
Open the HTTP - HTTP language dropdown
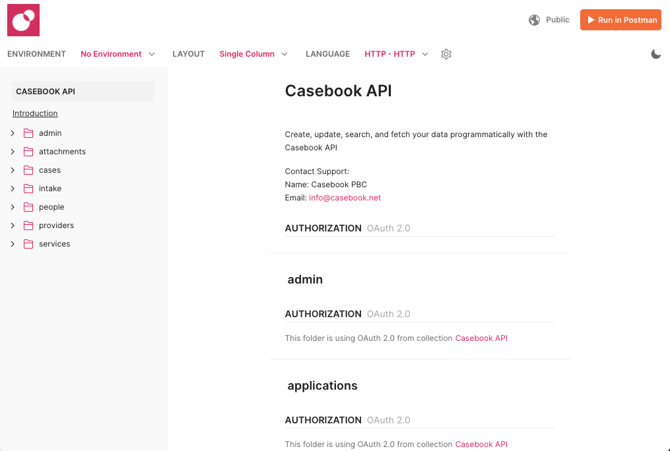click(x=396, y=54)
